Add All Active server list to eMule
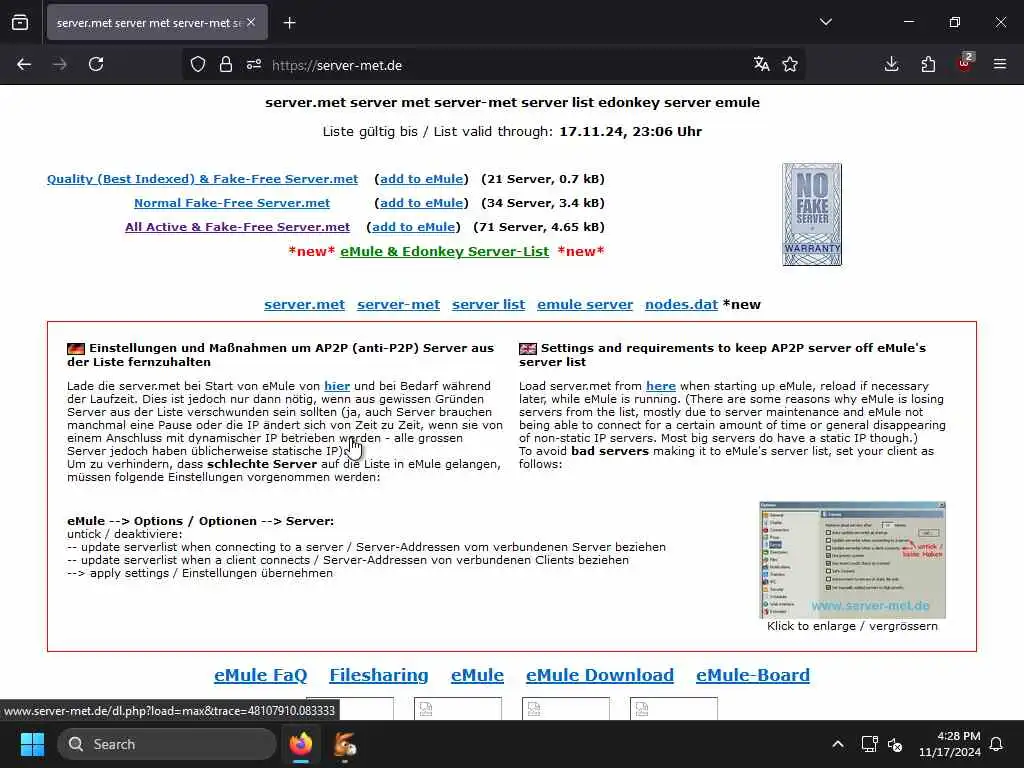The image size is (1024, 768). [x=413, y=227]
